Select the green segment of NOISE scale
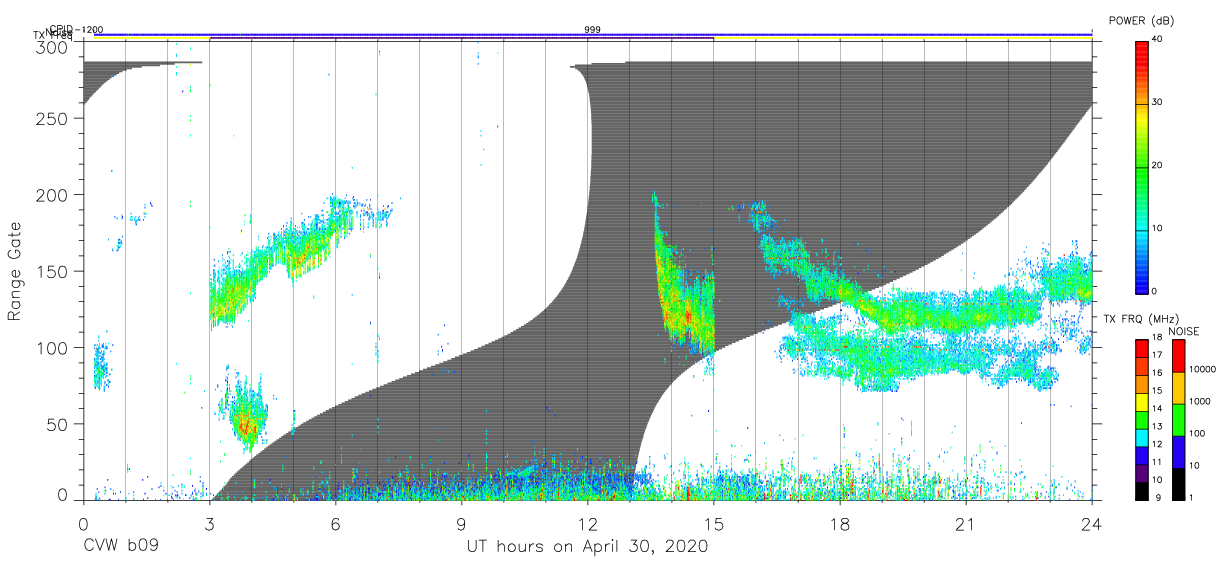This screenshot has height=567, width=1228. 1178,419
